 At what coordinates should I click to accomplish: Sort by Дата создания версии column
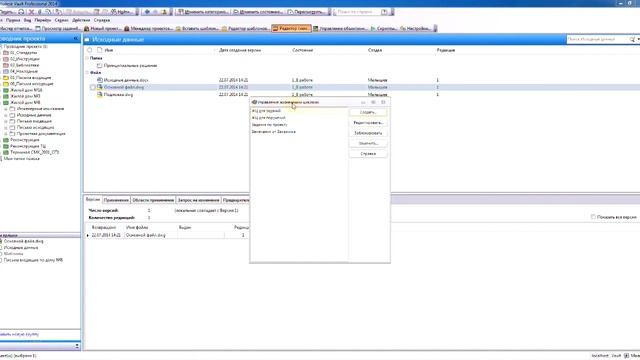pyautogui.click(x=240, y=50)
